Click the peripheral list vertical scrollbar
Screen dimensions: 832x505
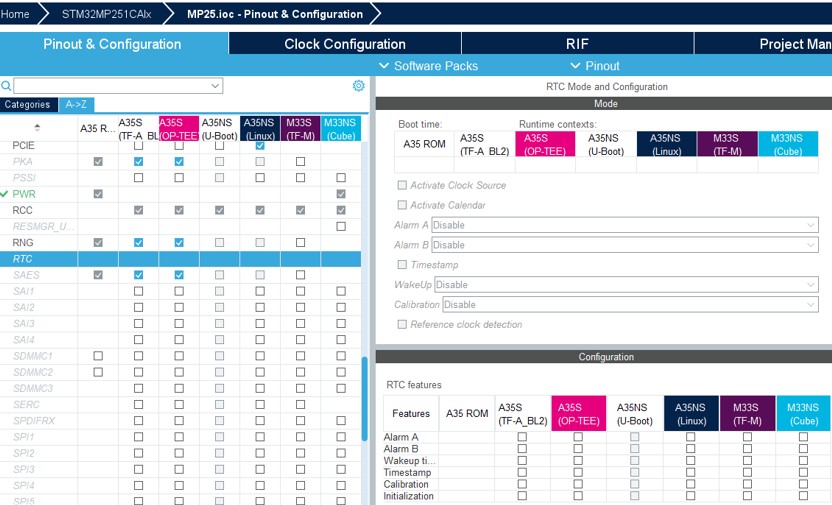point(365,398)
